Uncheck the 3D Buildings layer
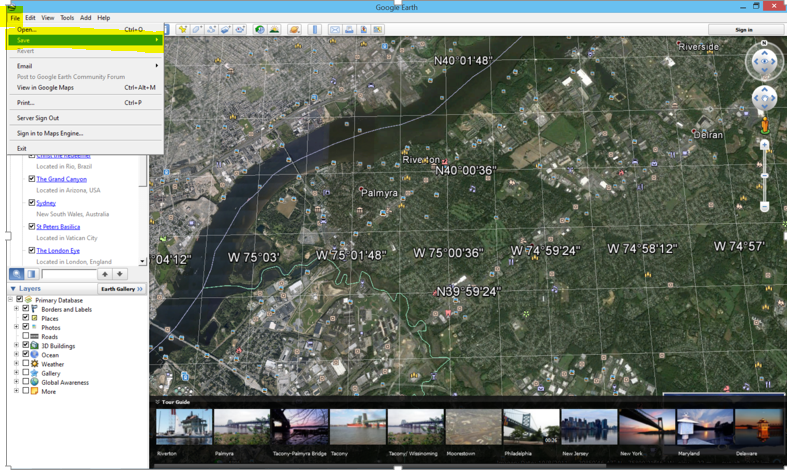 26,345
